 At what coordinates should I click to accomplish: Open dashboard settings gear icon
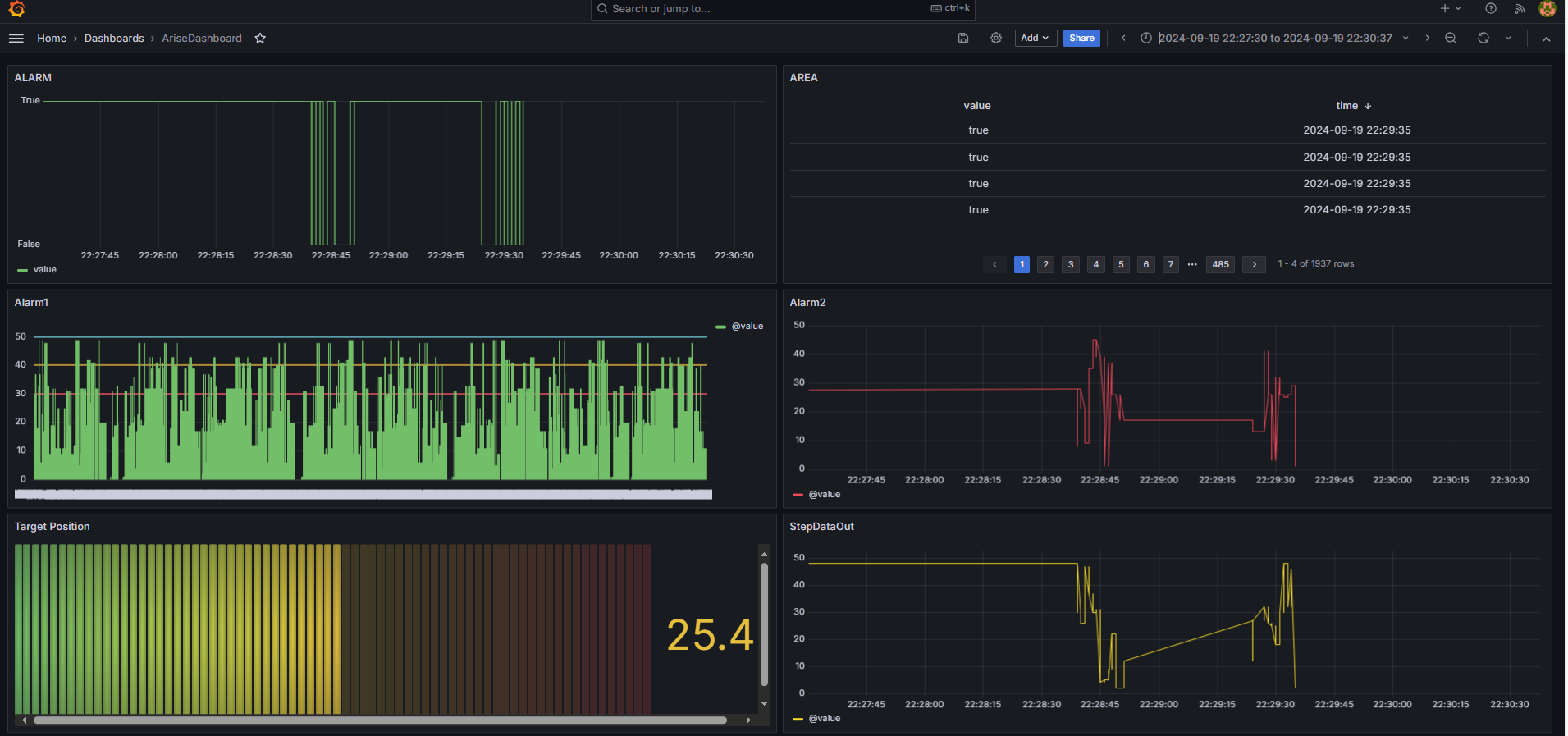pos(996,39)
